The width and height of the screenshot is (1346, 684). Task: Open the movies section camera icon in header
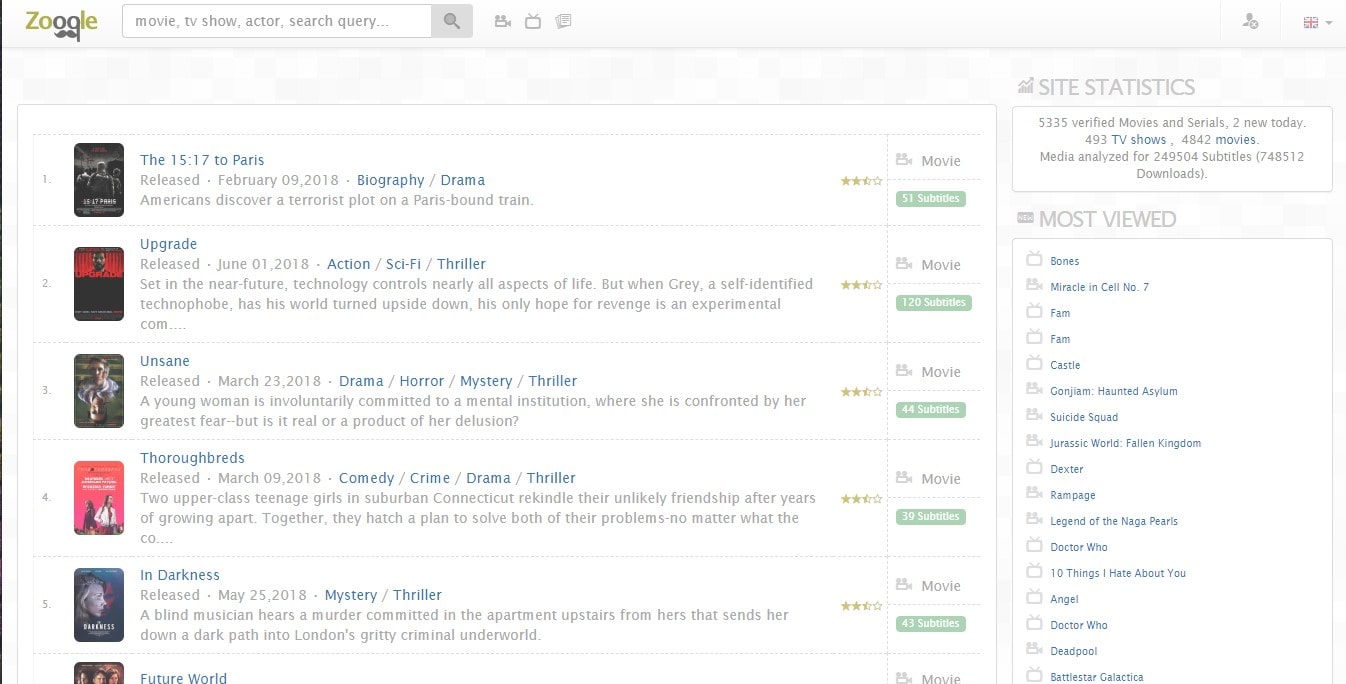pyautogui.click(x=503, y=21)
